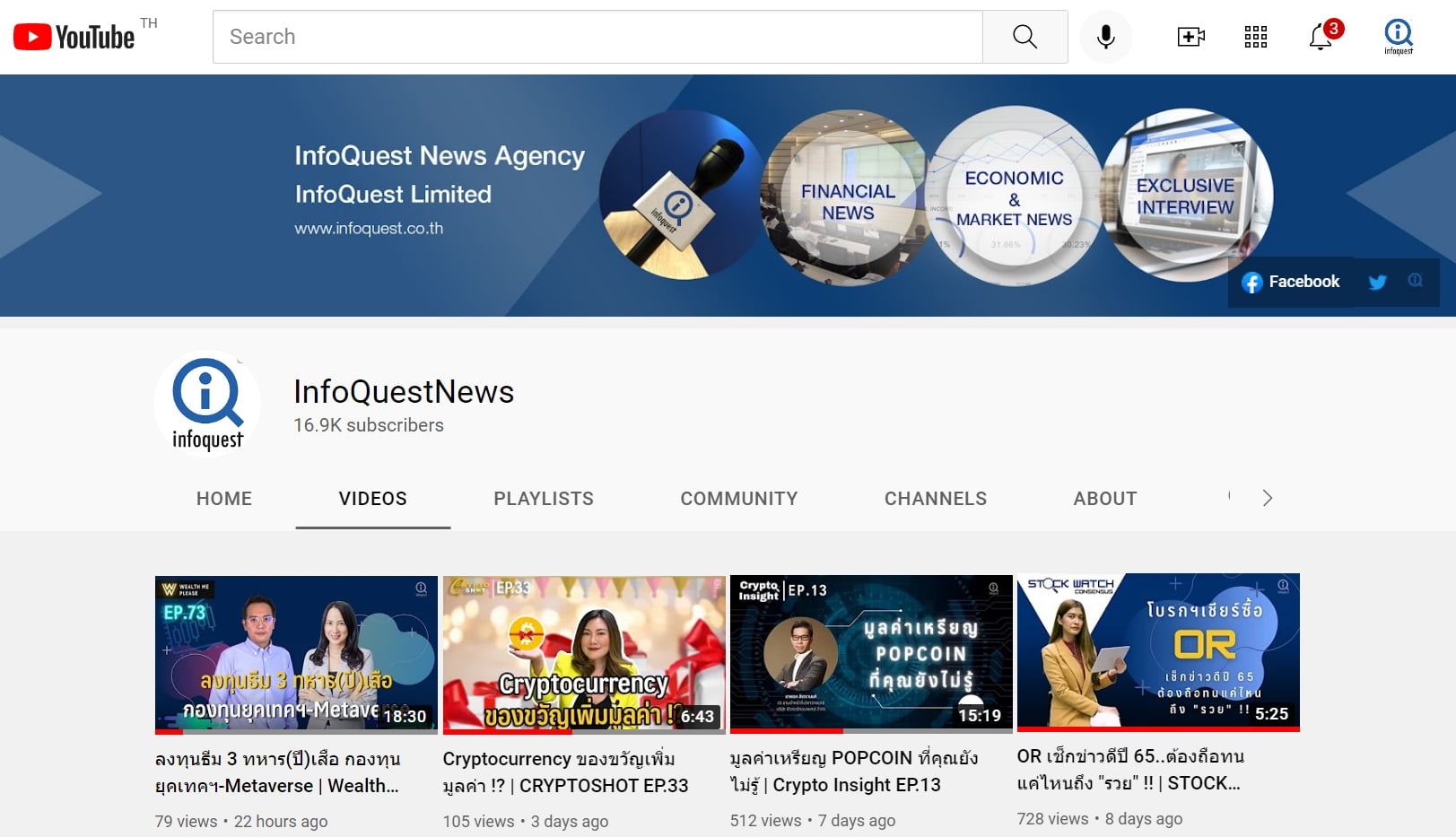Switch to the ABOUT tab
The height and width of the screenshot is (837, 1456).
click(1105, 499)
